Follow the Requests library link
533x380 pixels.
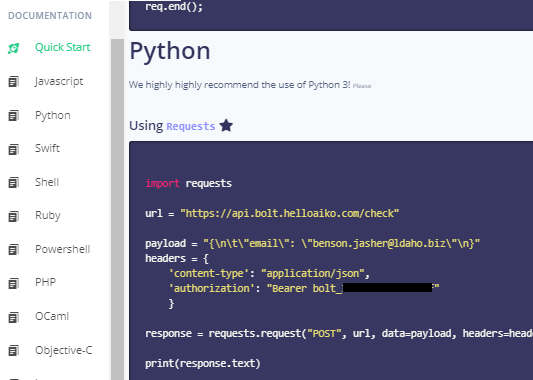point(191,126)
